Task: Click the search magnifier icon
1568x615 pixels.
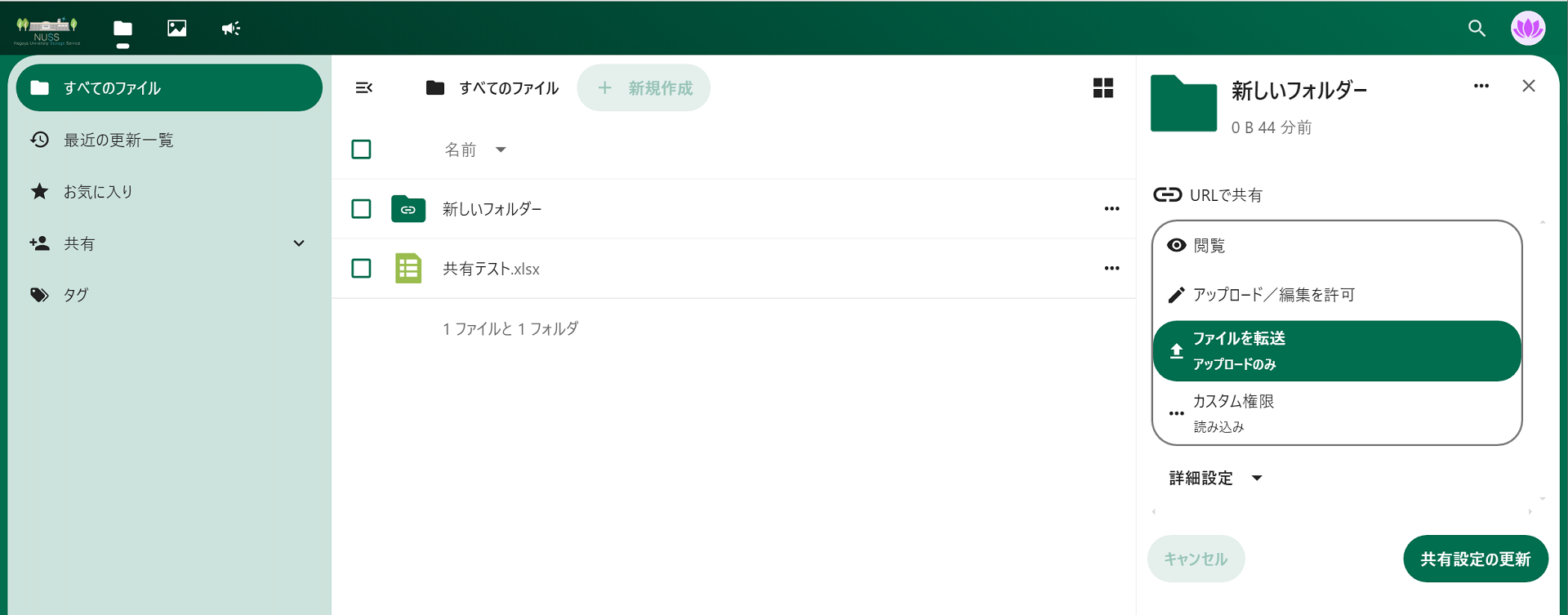Action: [x=1477, y=29]
